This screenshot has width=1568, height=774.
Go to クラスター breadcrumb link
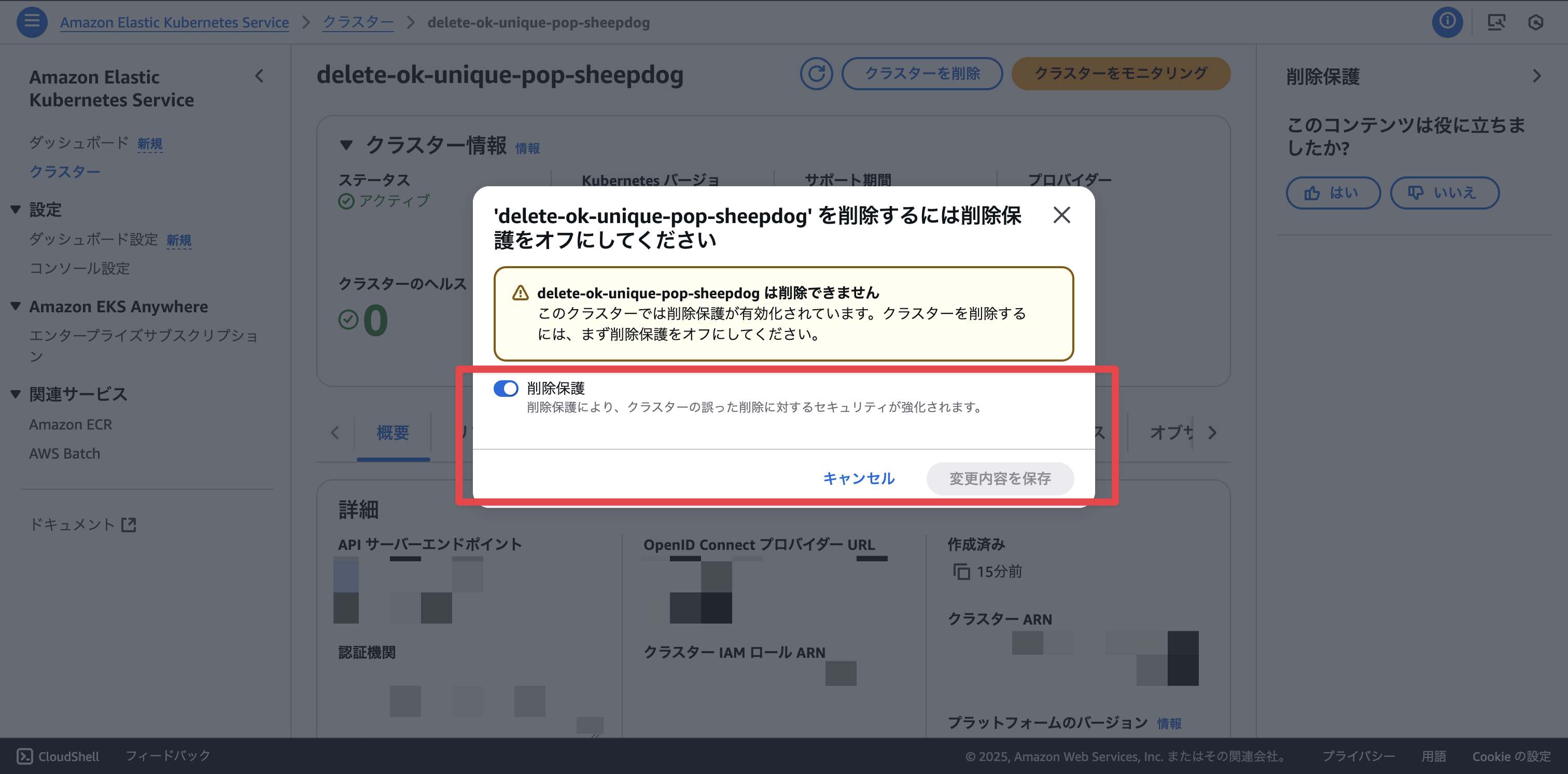(x=357, y=22)
